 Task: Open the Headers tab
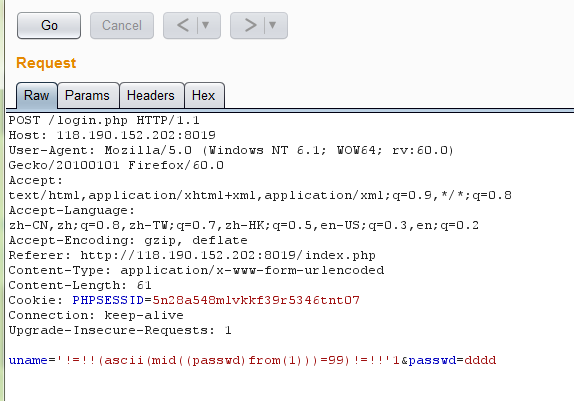point(151,96)
